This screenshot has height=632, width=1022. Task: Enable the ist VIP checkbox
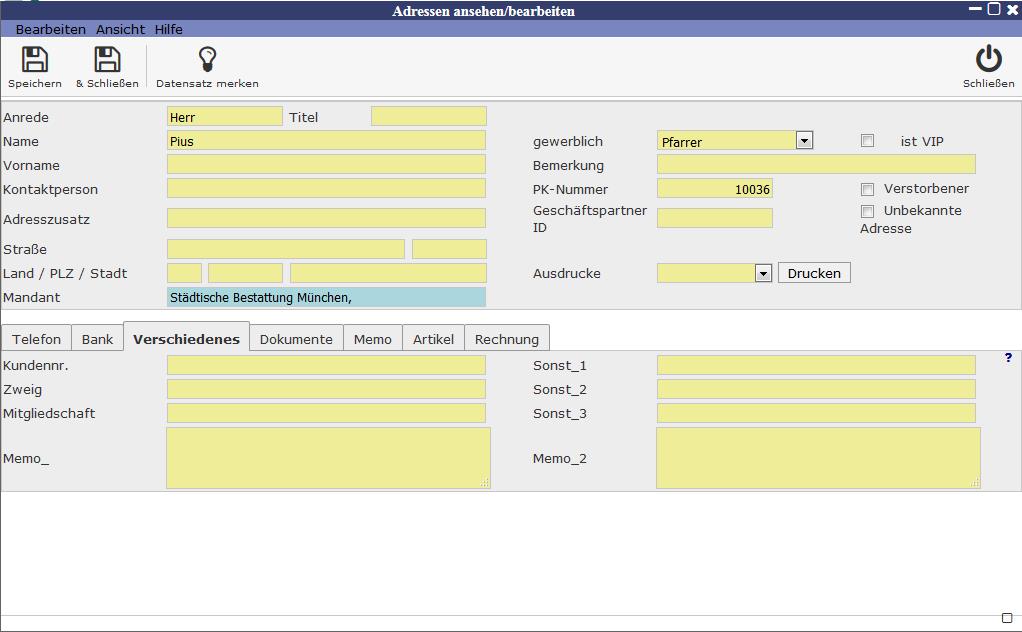click(867, 141)
